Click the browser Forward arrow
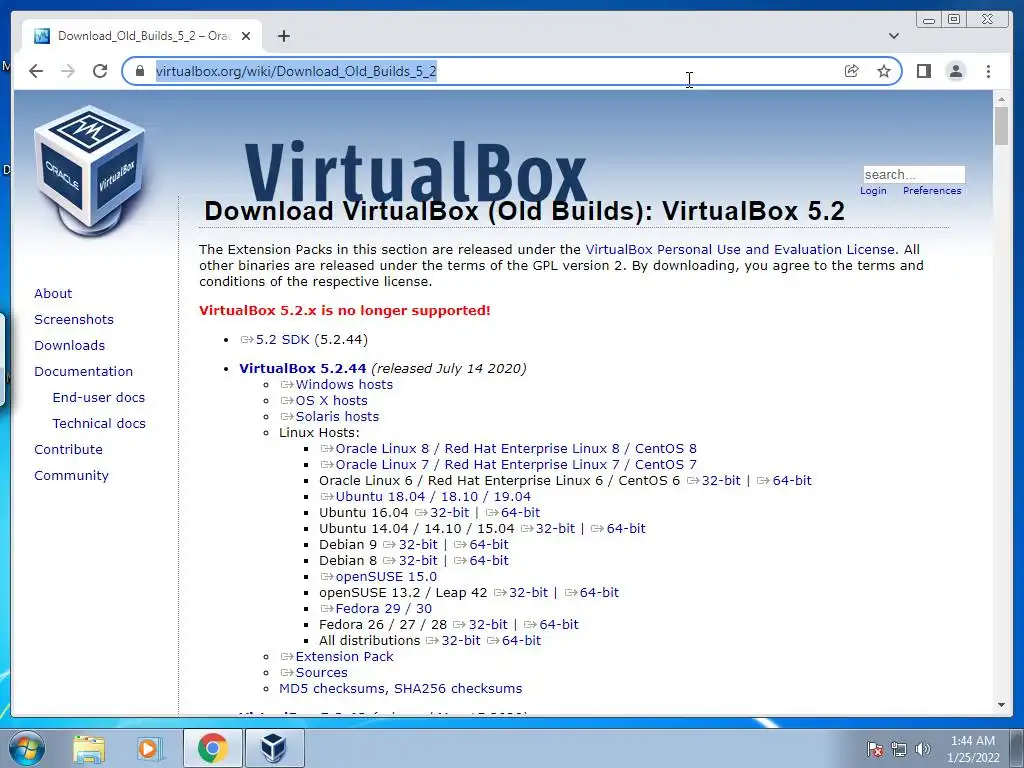The height and width of the screenshot is (768, 1024). click(68, 71)
